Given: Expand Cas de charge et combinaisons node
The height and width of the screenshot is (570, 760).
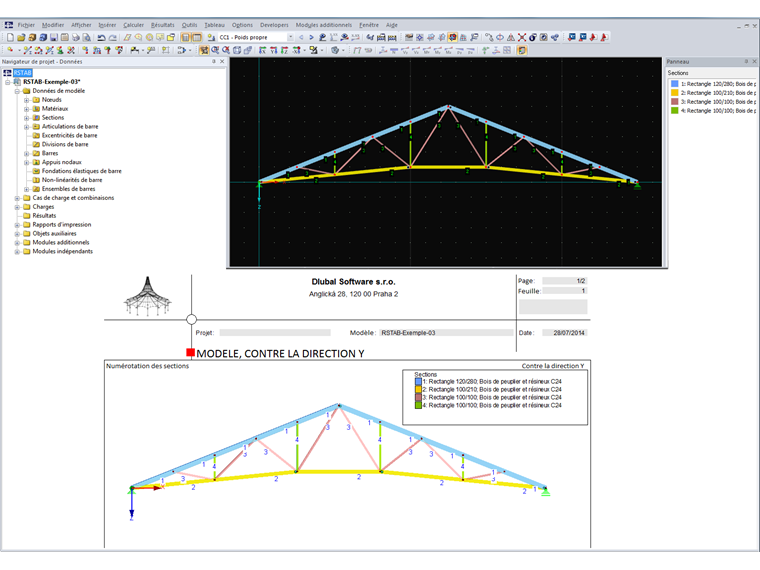Looking at the screenshot, I should (17, 198).
